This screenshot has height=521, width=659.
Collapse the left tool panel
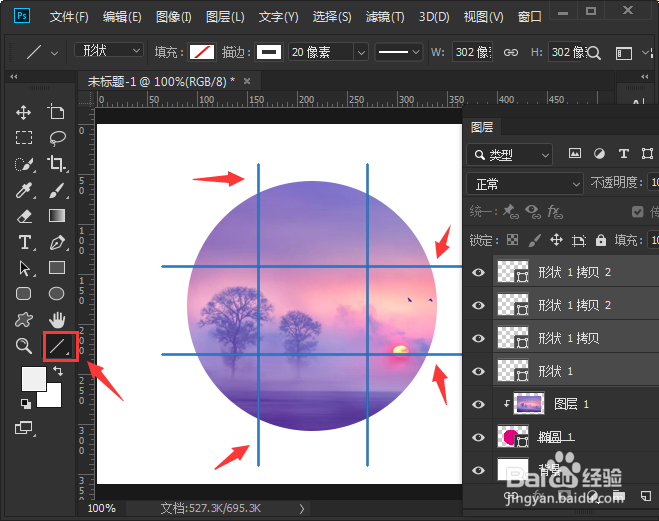pyautogui.click(x=14, y=76)
